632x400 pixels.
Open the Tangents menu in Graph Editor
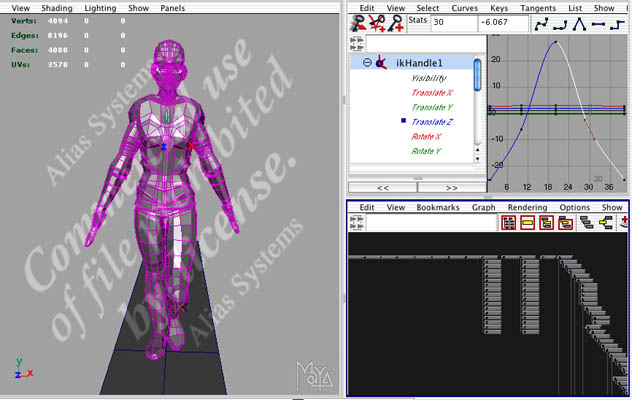[x=536, y=7]
